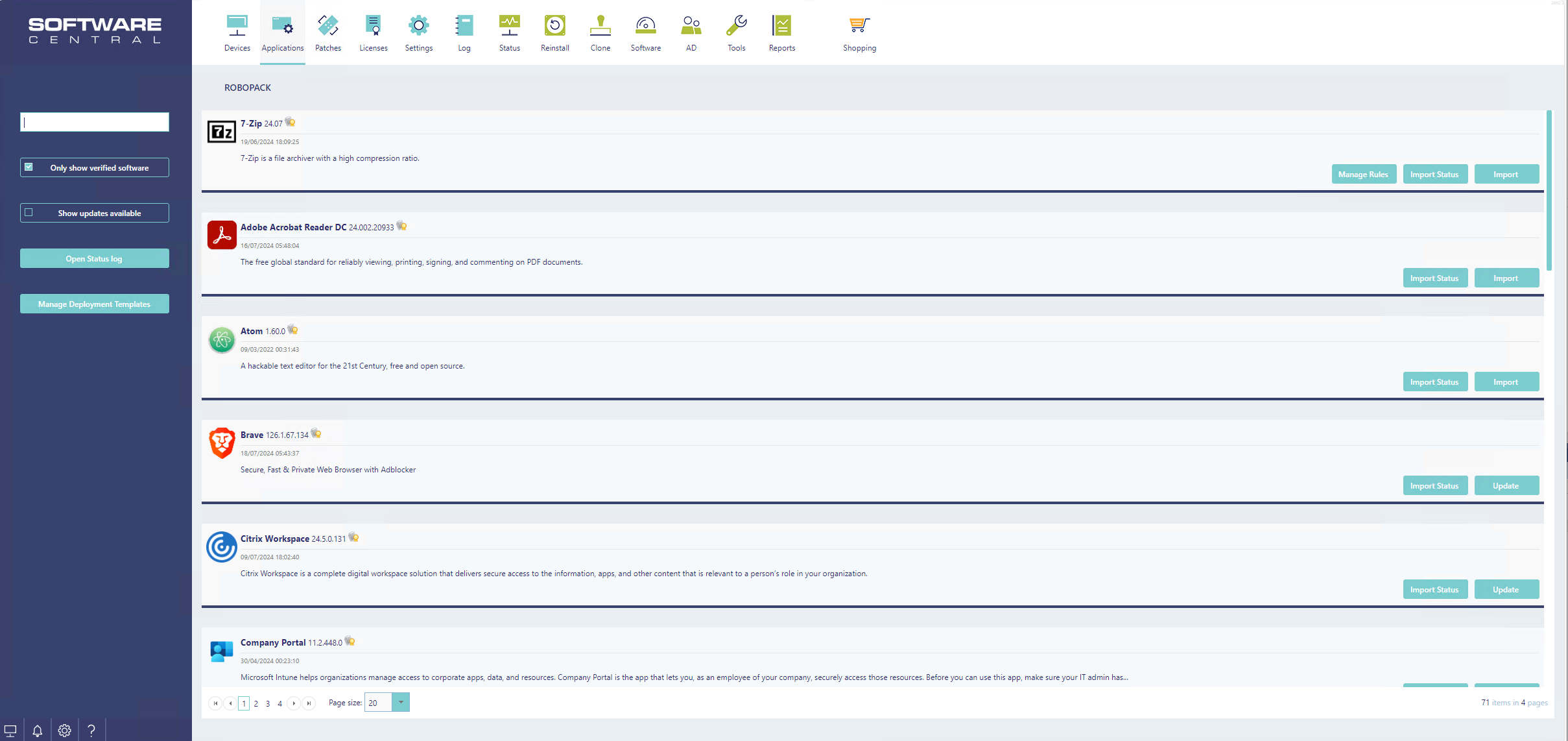Click current page number 1

[x=244, y=703]
